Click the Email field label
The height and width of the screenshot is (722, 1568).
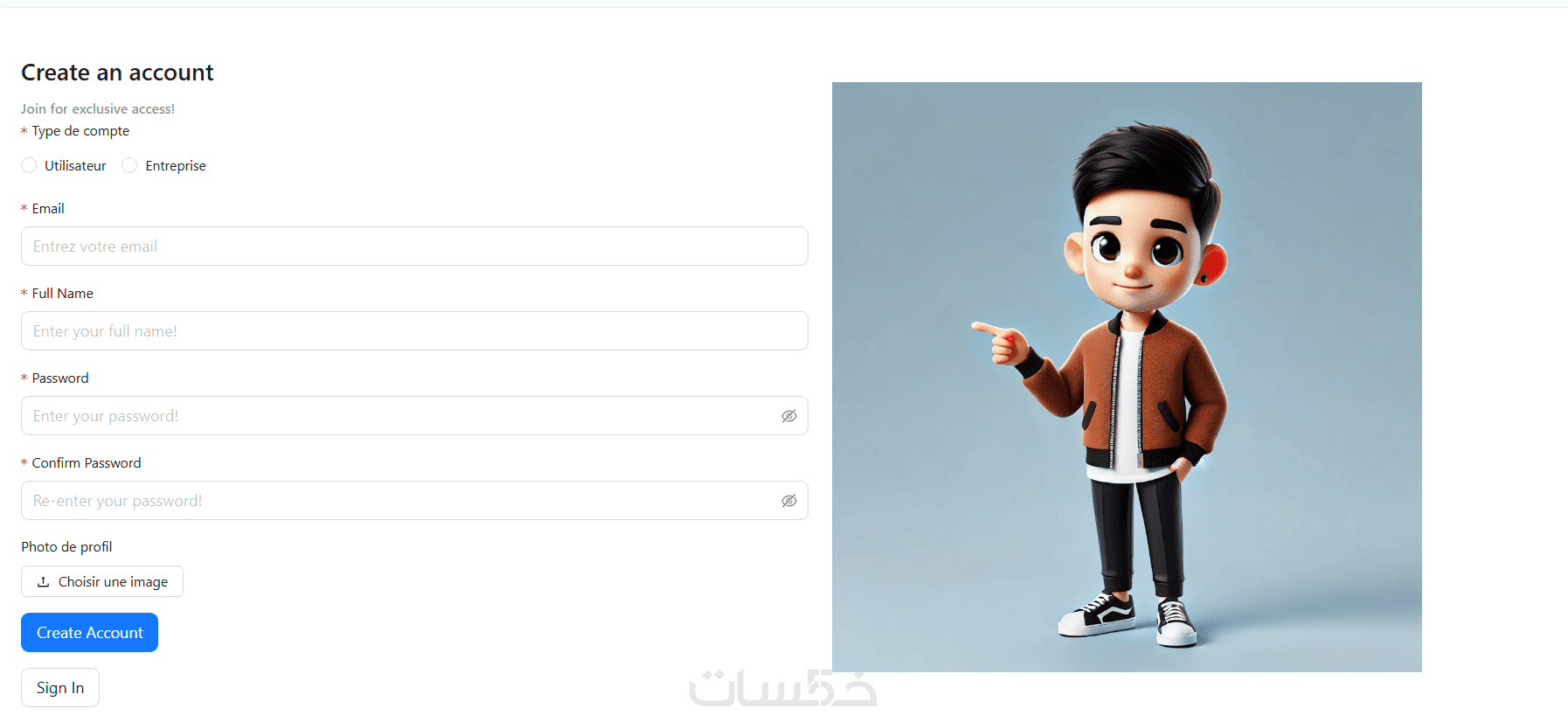[x=48, y=209]
